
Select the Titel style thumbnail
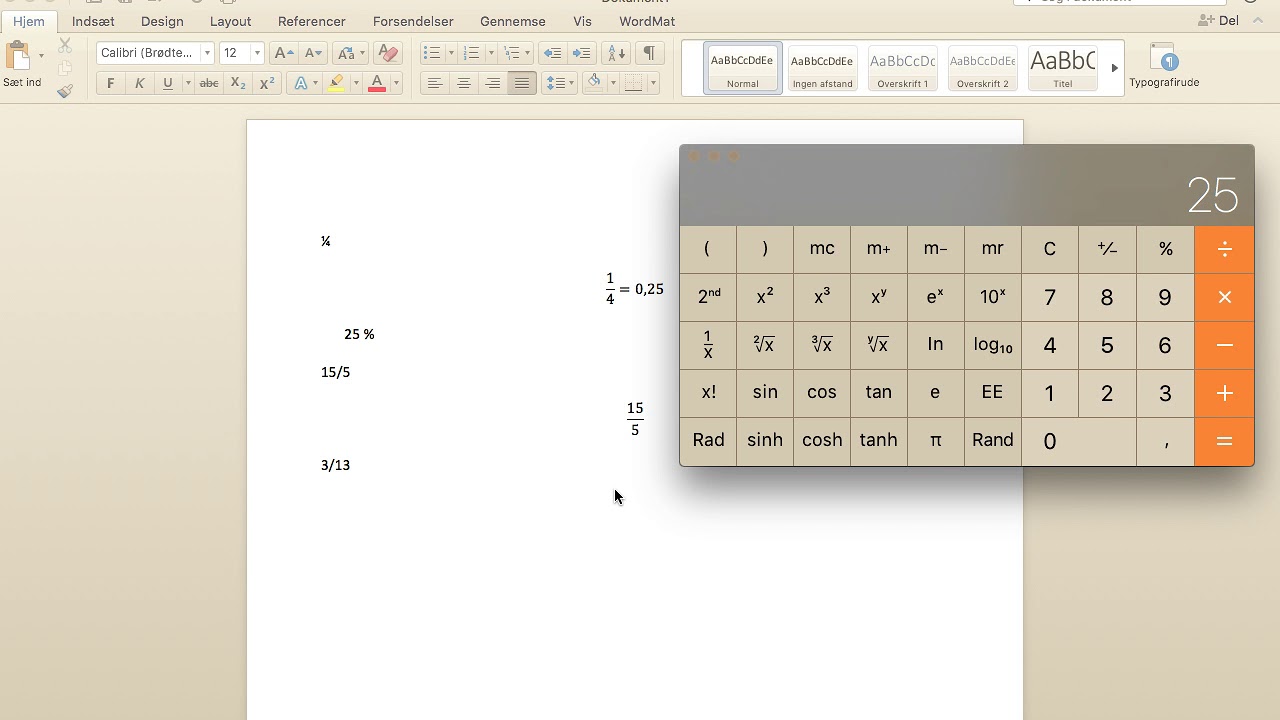(1063, 68)
